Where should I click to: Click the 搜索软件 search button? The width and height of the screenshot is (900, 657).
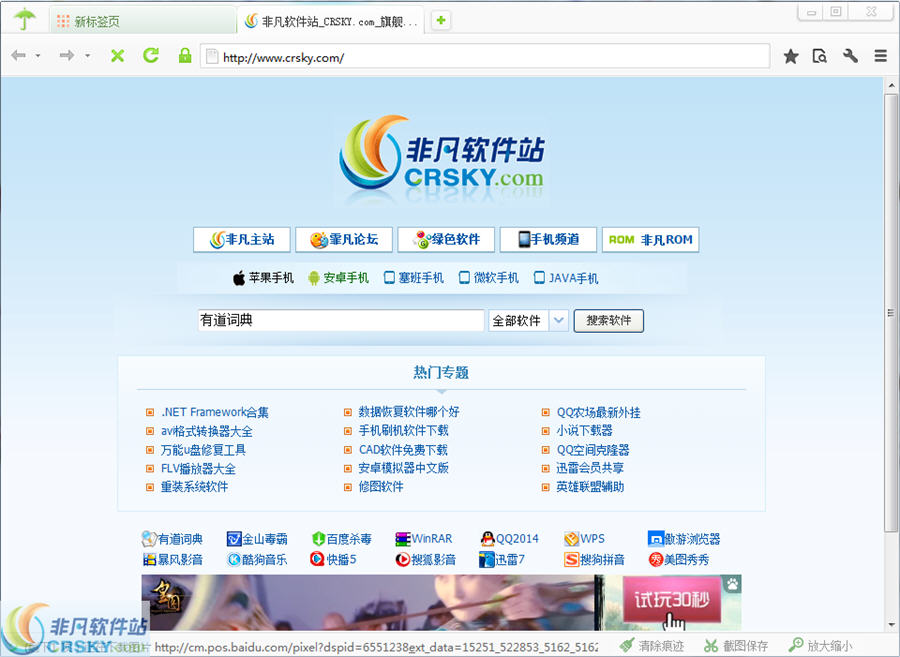point(608,321)
